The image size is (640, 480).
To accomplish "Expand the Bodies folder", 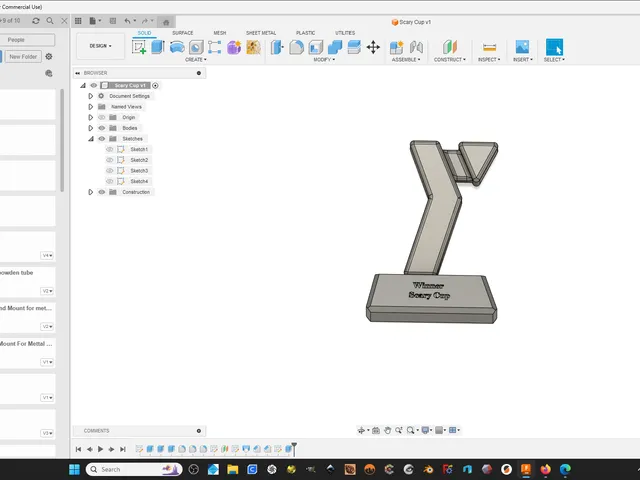I will 91,128.
